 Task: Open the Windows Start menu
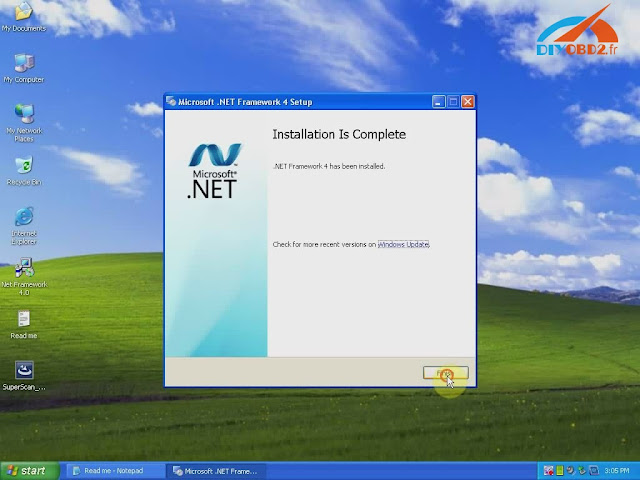pos(30,471)
